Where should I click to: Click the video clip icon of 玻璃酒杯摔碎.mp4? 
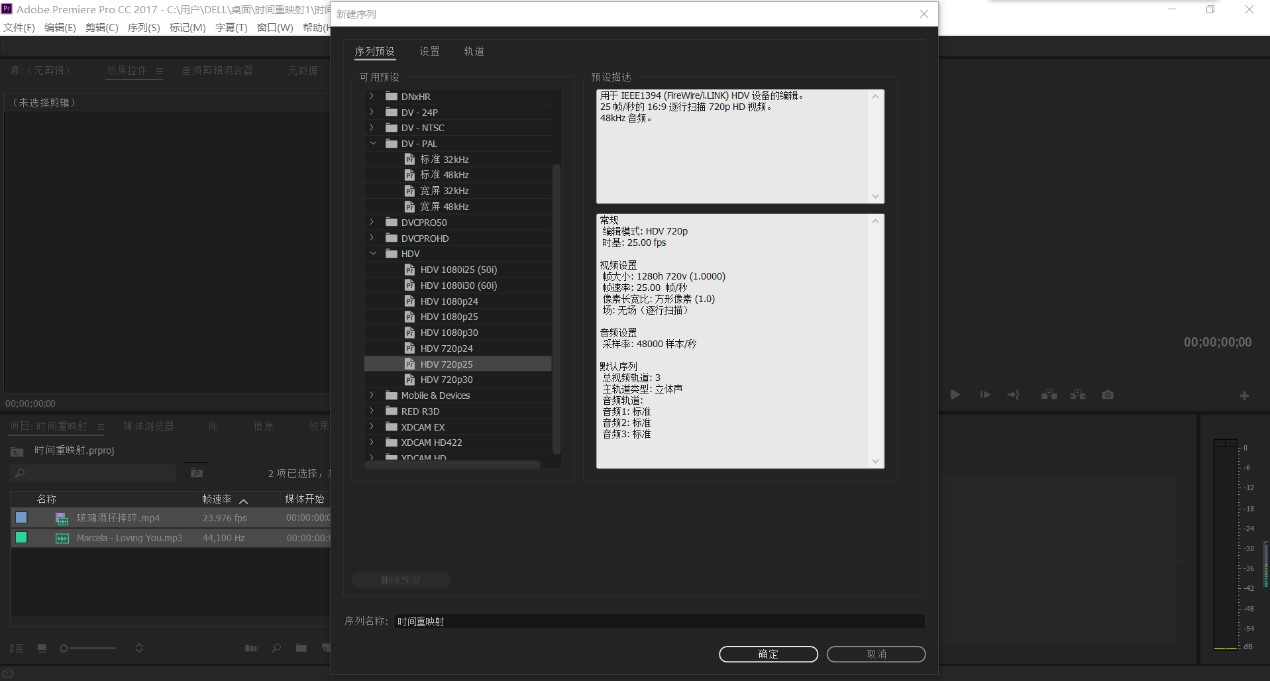pos(62,518)
